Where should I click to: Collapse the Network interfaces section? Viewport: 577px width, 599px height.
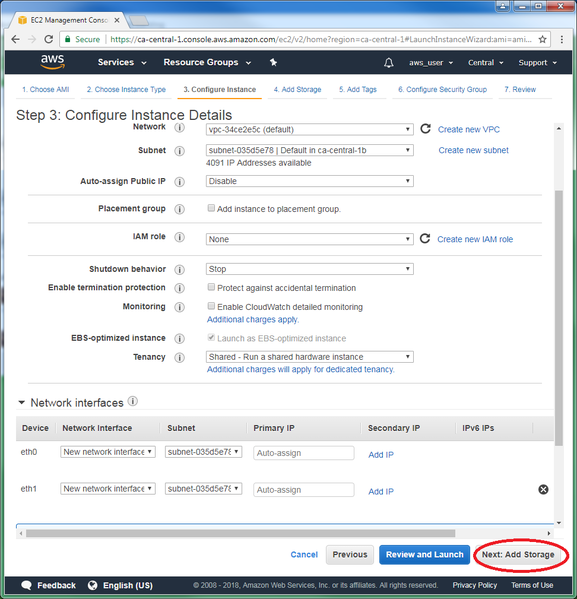coord(22,402)
